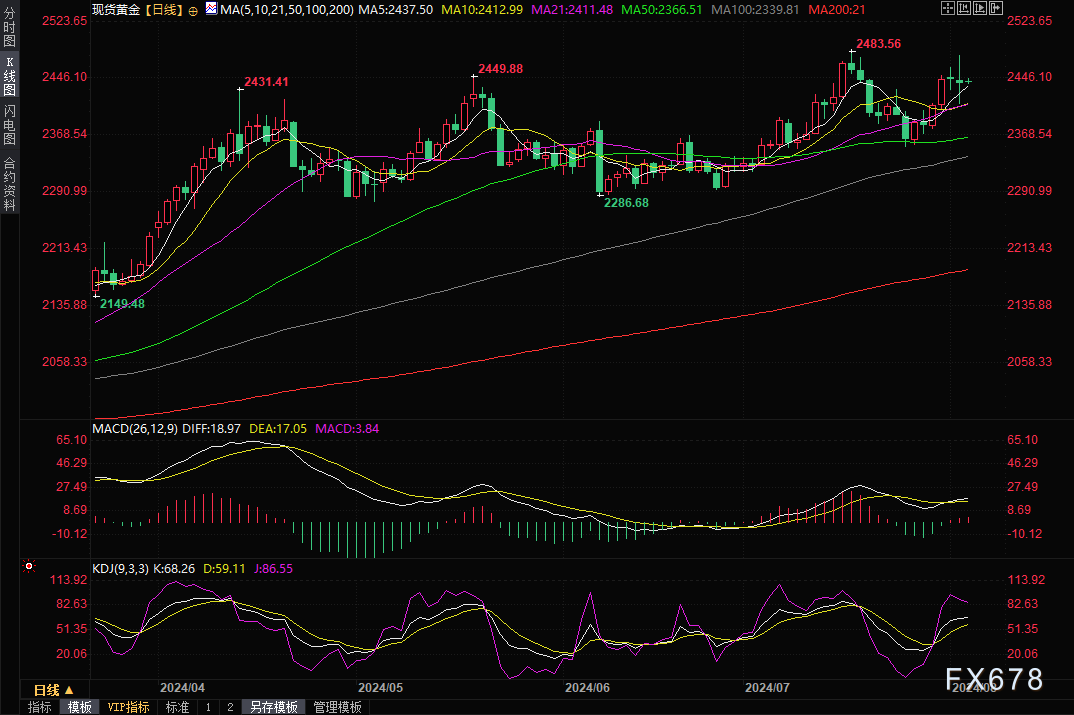Screen dimensions: 1074x715
Task: Click the DIFF:18.97 value
Action: pyautogui.click(x=211, y=429)
